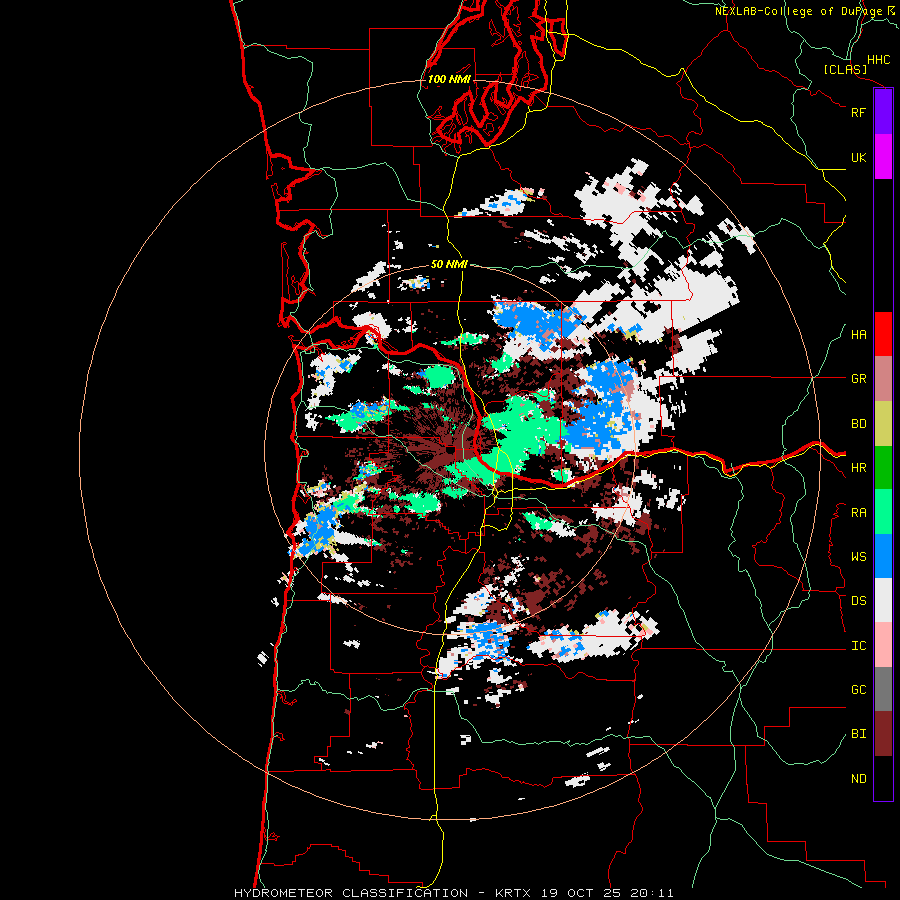The height and width of the screenshot is (900, 900).
Task: Click the BI legend label
Action: tap(858, 734)
